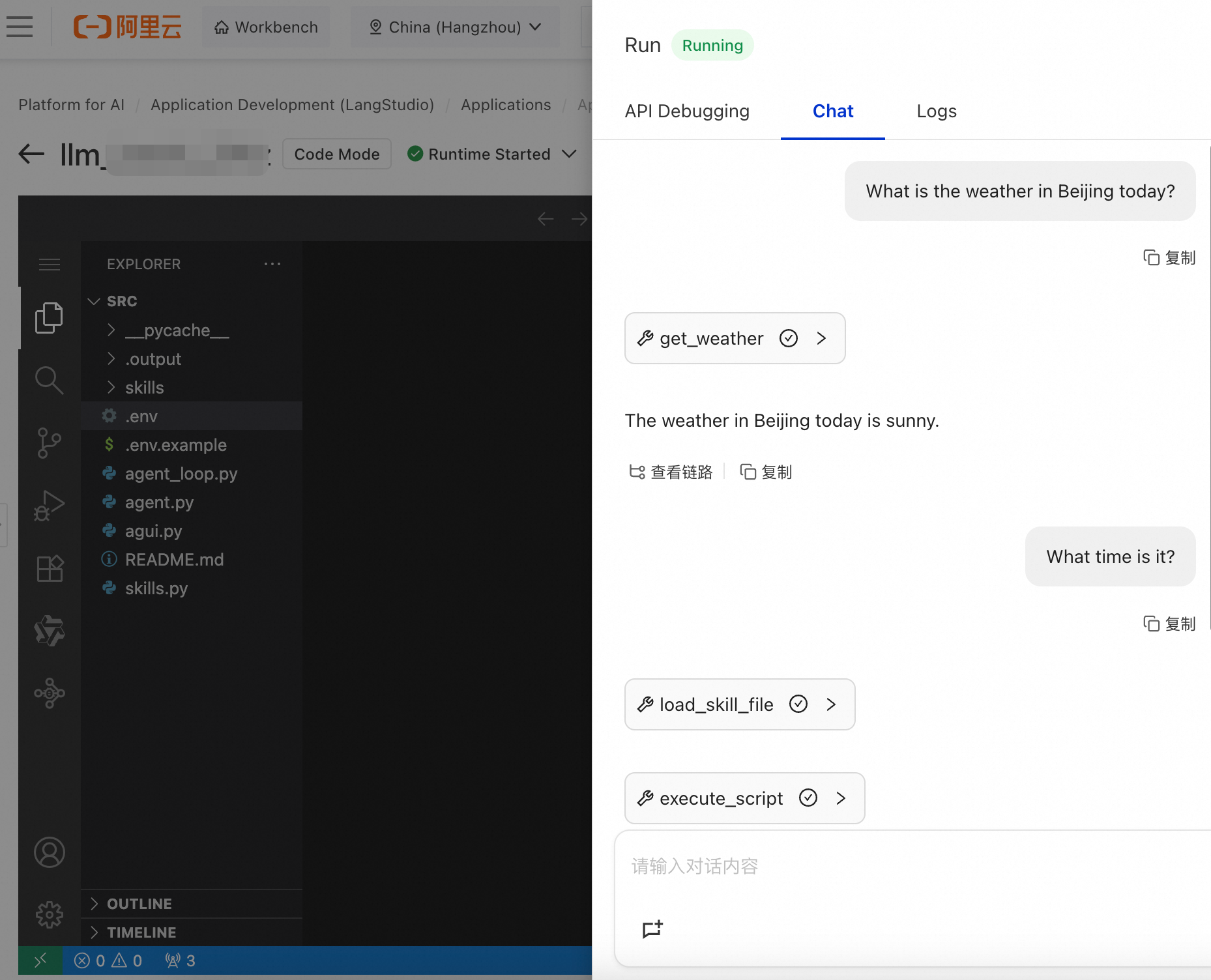1211x980 pixels.
Task: Open agent_loop.py in the explorer
Action: (x=192, y=474)
